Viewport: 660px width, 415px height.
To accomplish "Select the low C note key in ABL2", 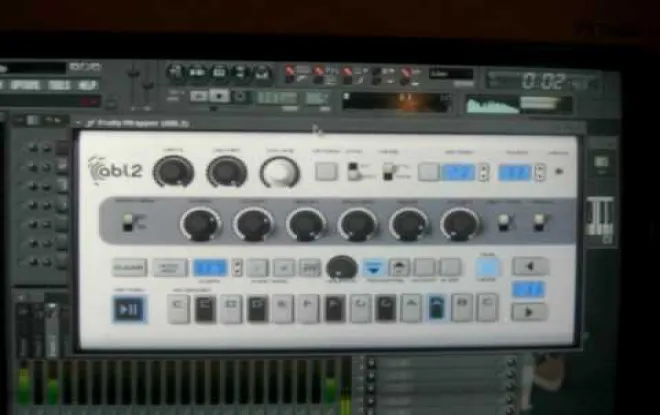I will point(178,309).
